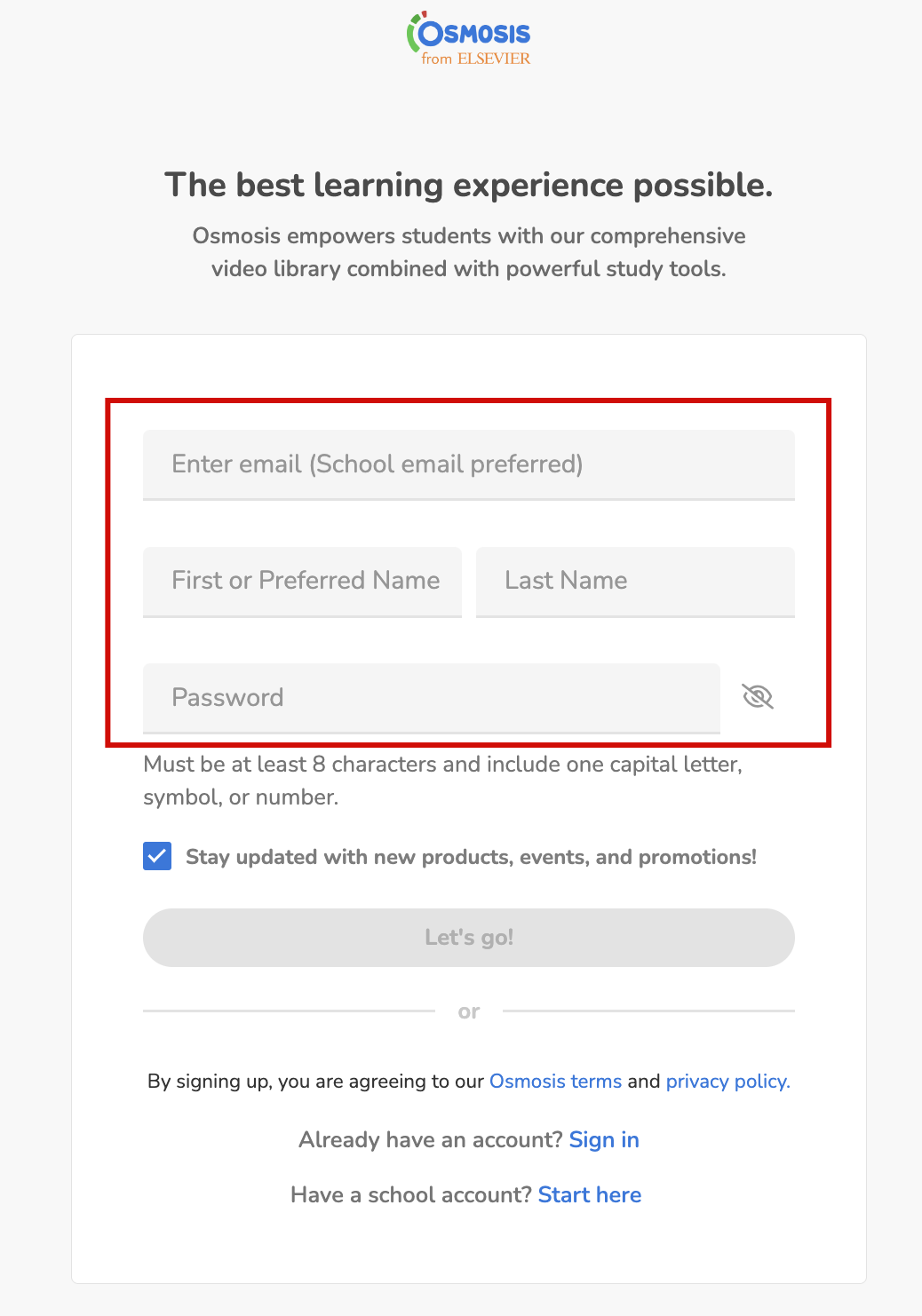Focus the email address input field
This screenshot has height=1316, width=922.
(468, 464)
